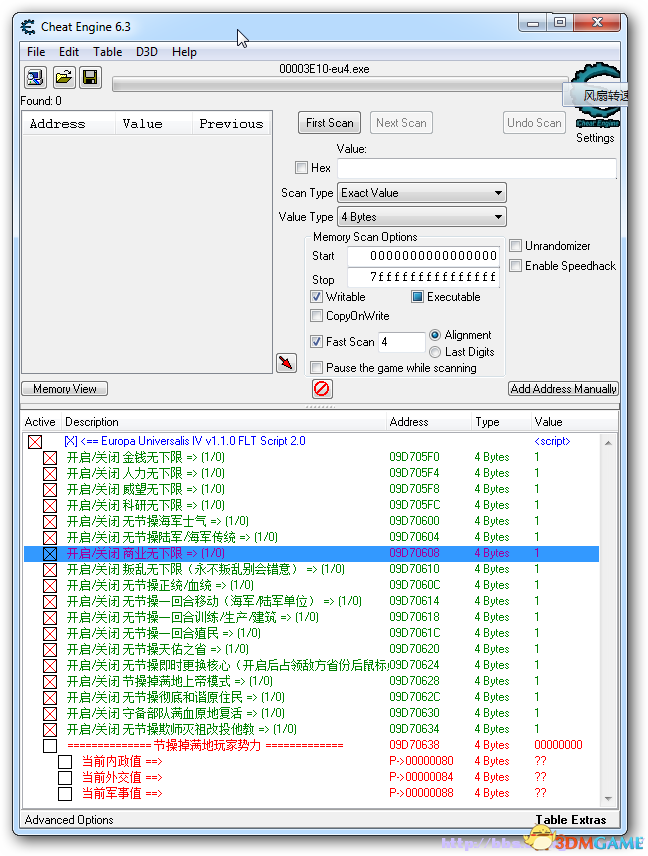
Task: Enable Pause the game while scanning
Action: (x=316, y=367)
